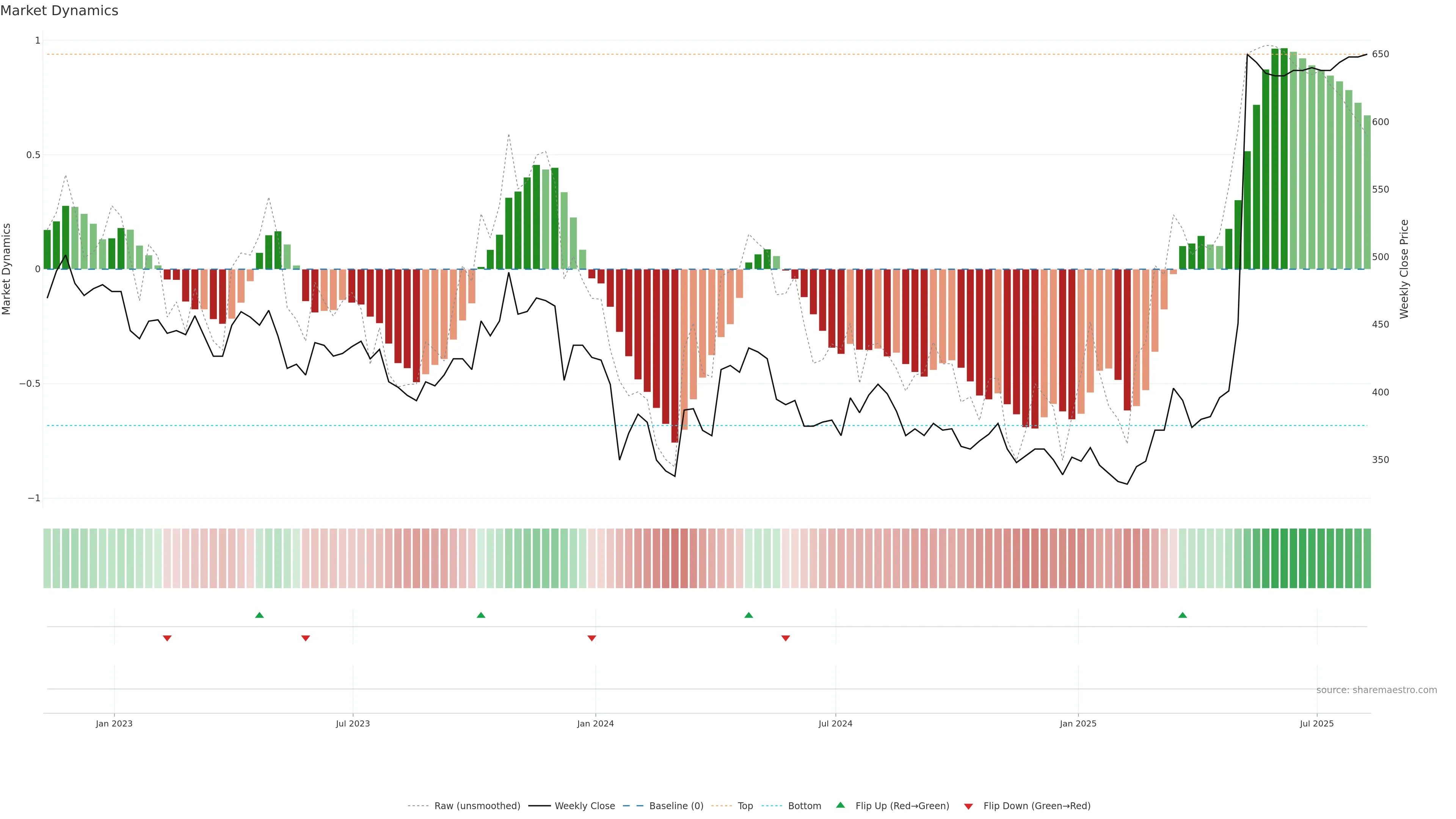This screenshot has width=1456, height=819.
Task: Click the first green flip-up triangle marker
Action: point(259,615)
